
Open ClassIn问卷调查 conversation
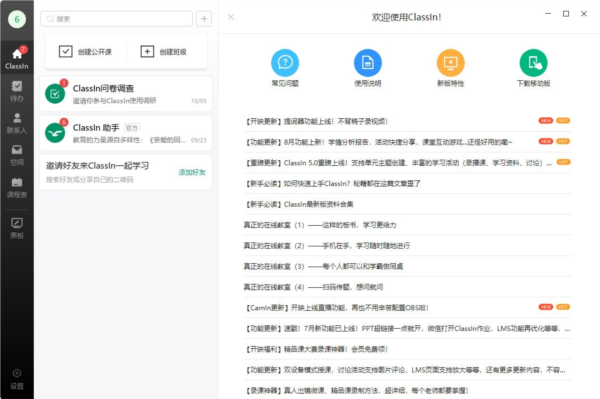[126, 94]
